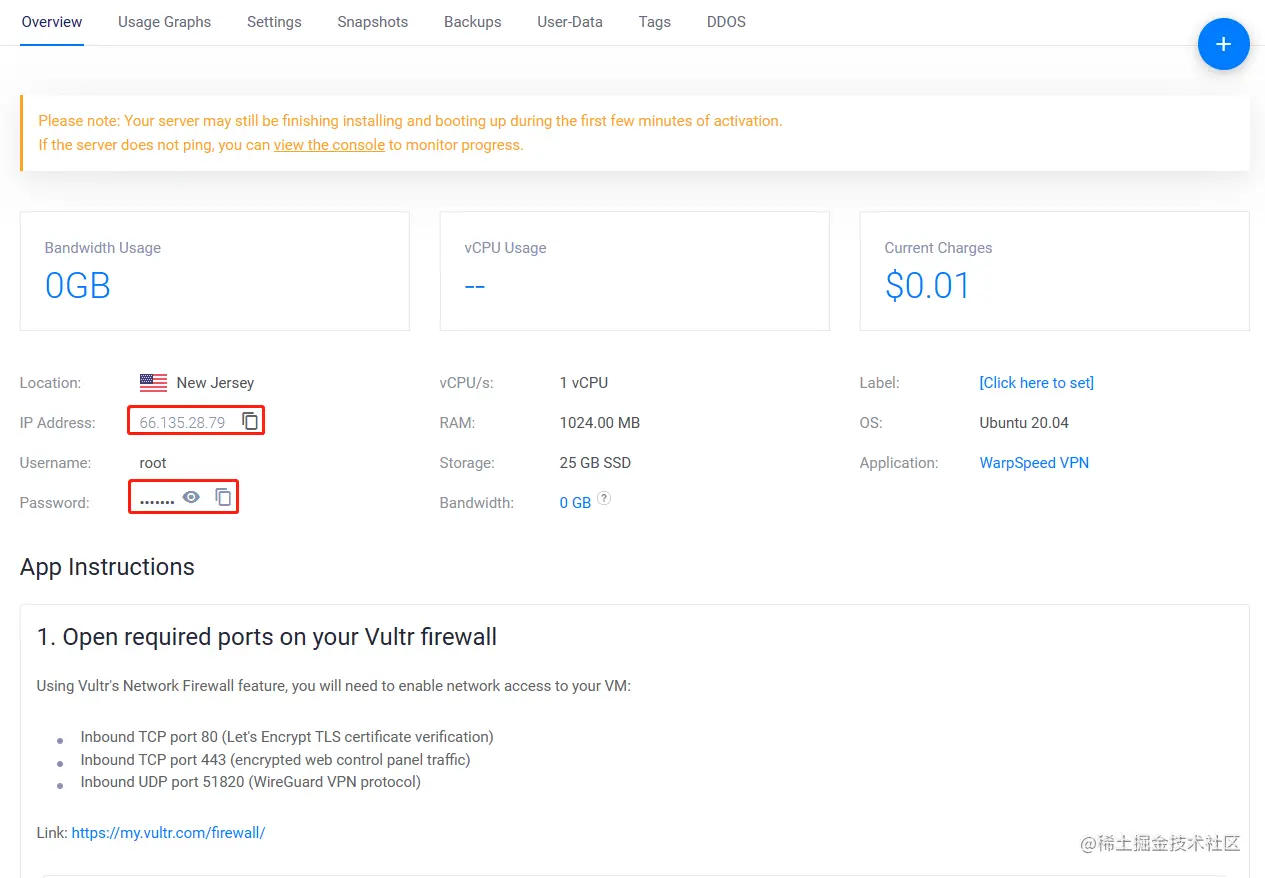This screenshot has height=878, width=1265.
Task: Click the 'Please note' orange warning text
Action: point(410,121)
